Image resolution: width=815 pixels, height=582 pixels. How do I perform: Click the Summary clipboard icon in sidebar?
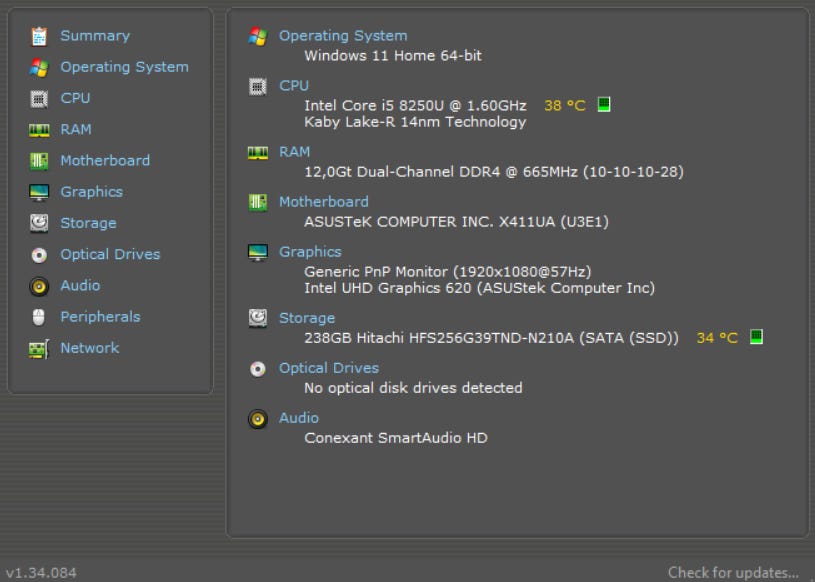(x=39, y=36)
